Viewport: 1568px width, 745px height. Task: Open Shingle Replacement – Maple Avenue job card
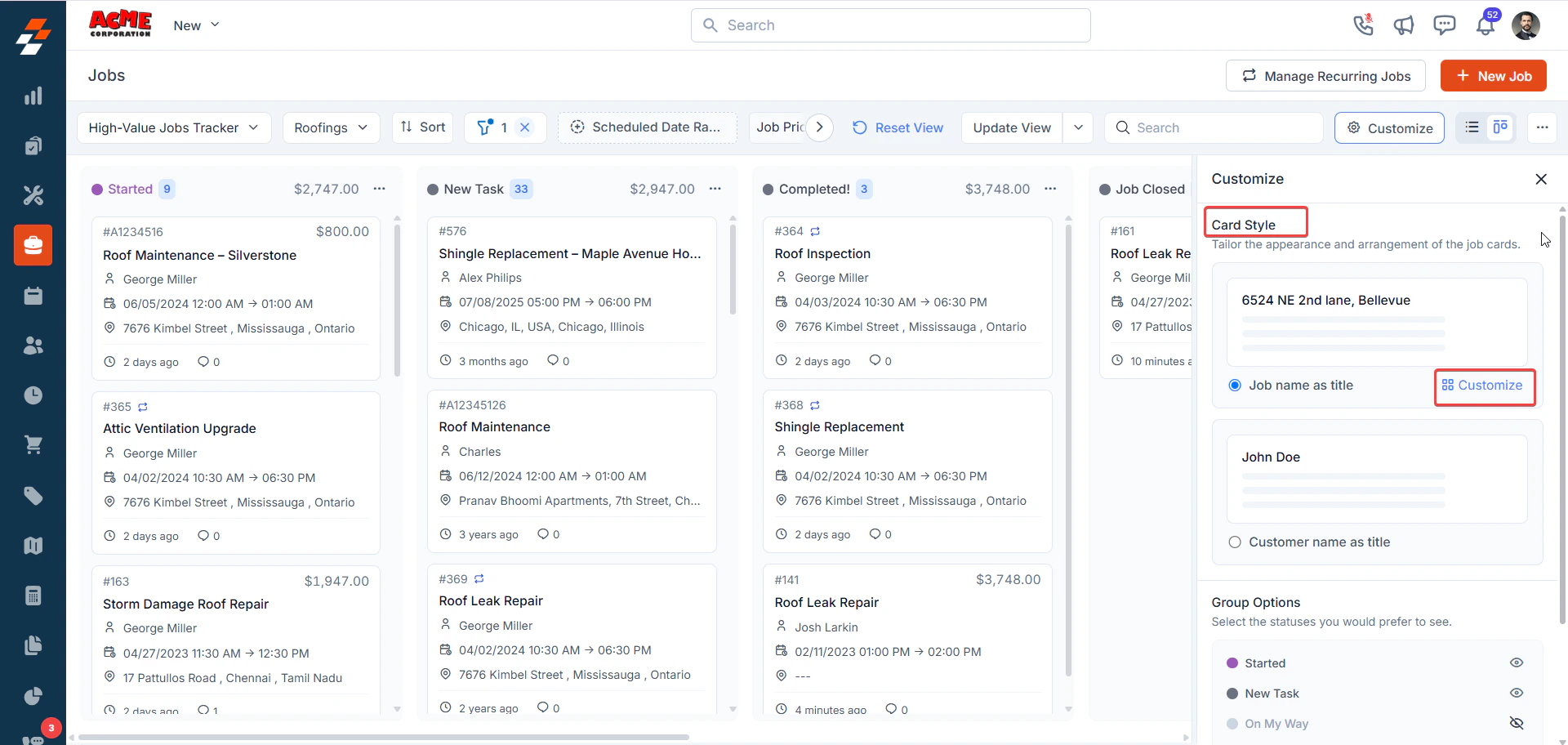click(572, 297)
